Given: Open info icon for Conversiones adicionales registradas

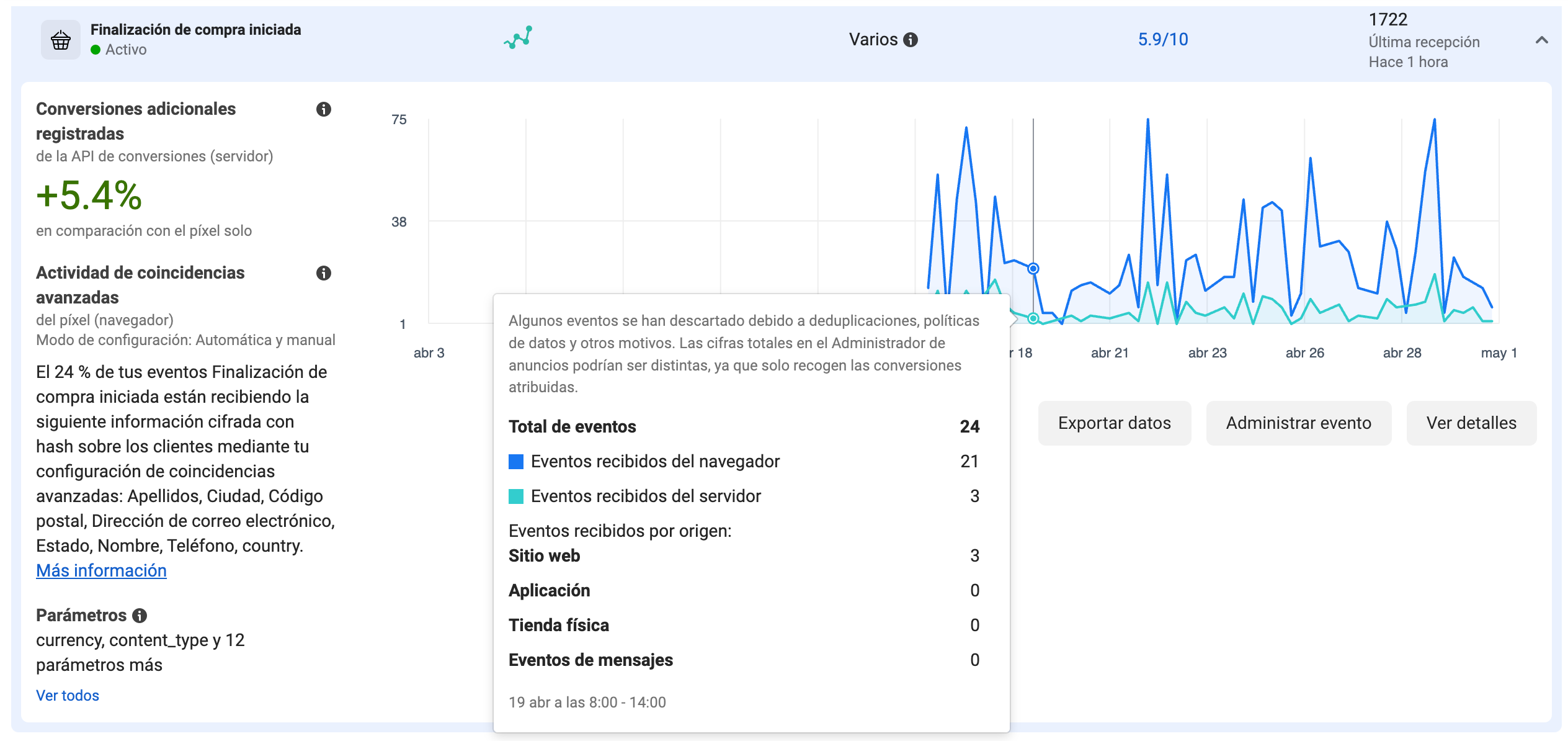Looking at the screenshot, I should (323, 109).
